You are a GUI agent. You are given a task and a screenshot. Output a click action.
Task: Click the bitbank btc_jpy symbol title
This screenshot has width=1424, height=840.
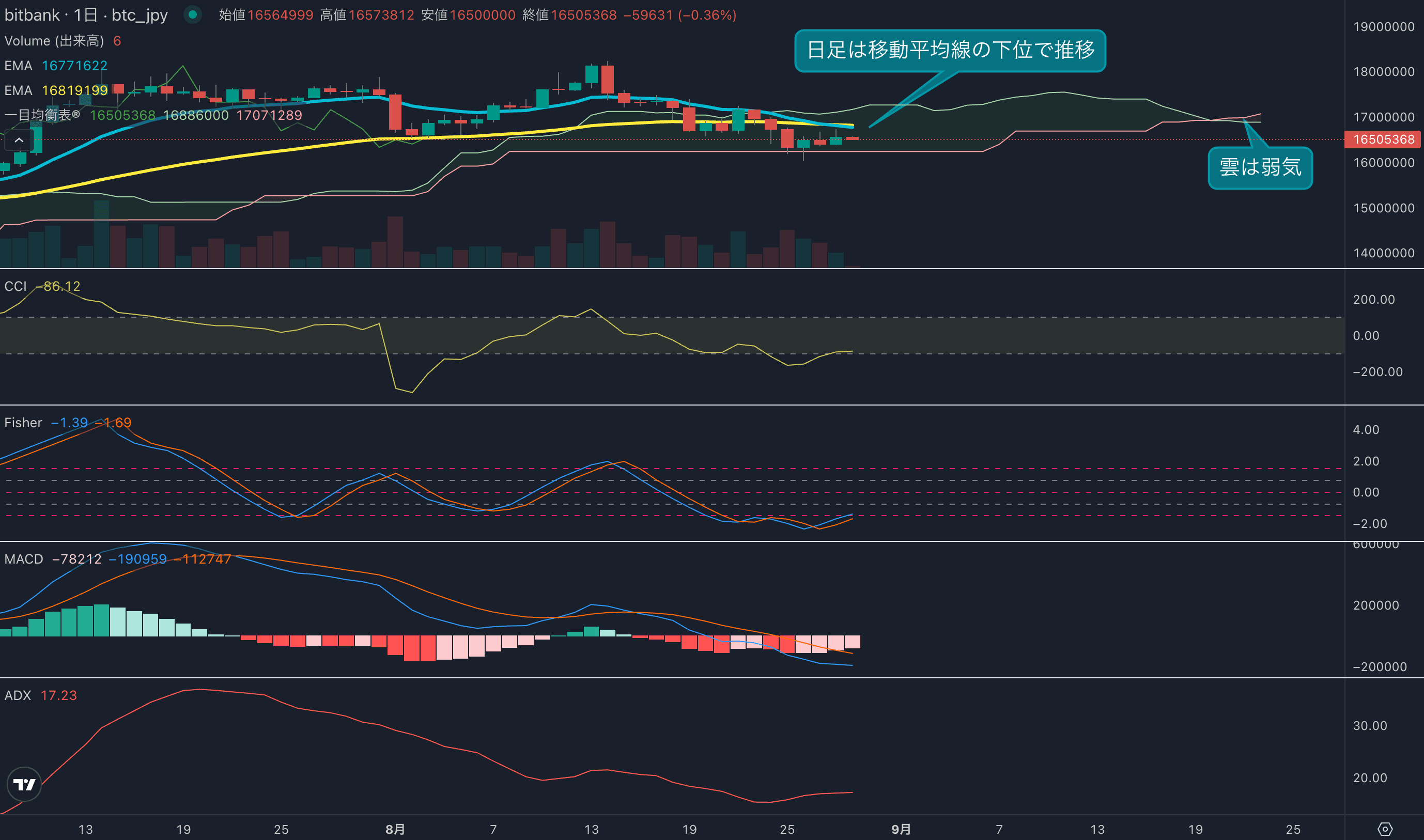point(86,14)
